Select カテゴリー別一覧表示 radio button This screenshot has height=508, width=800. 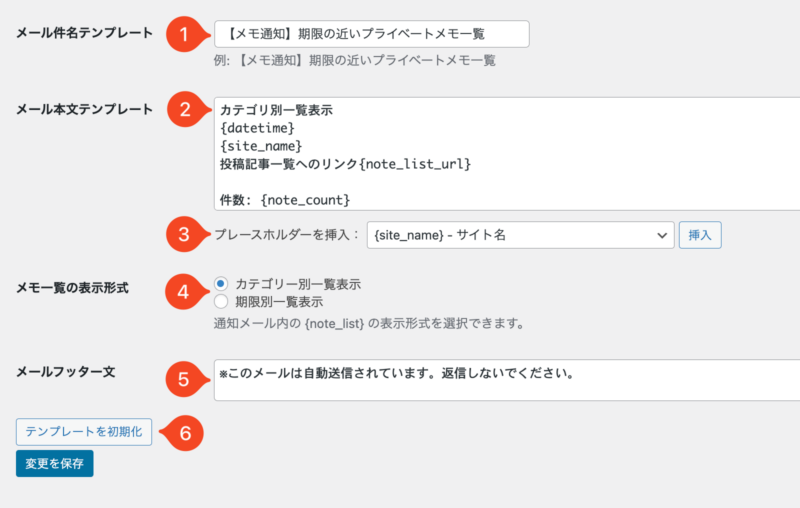221,284
